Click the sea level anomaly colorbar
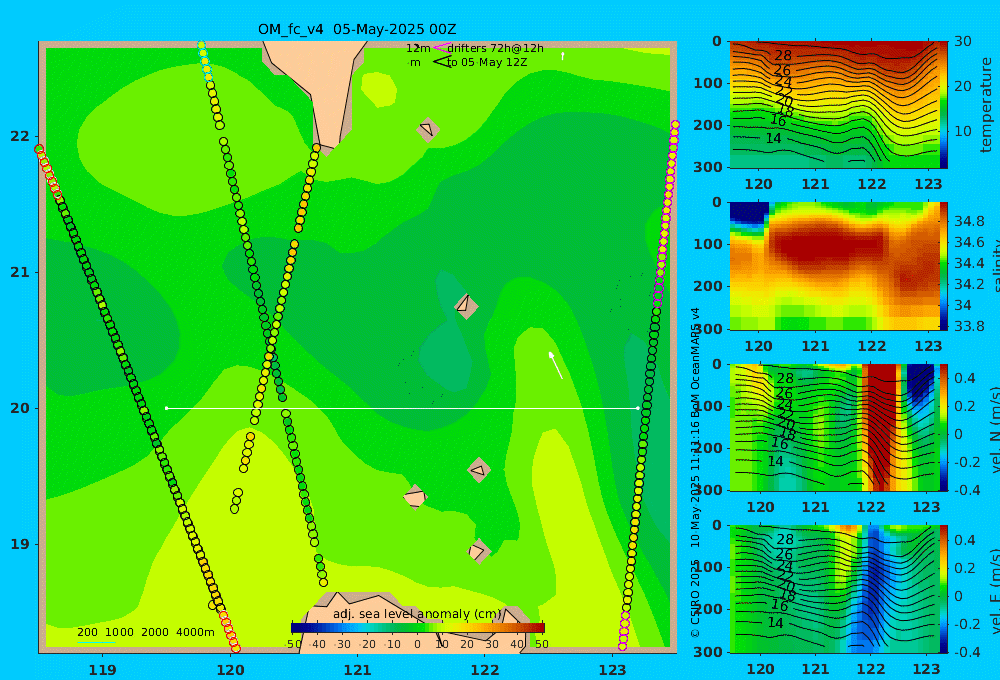Screen dimensions: 1000x680 (x=418, y=628)
